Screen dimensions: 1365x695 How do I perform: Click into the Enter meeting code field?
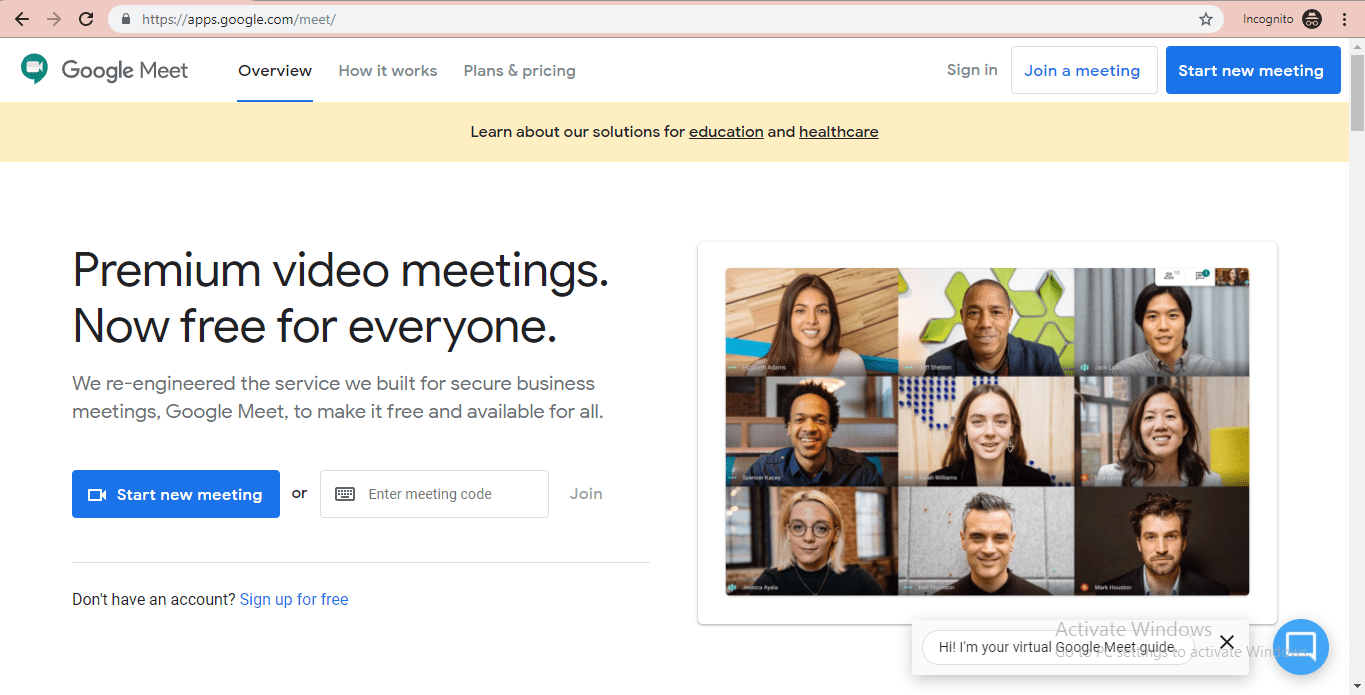434,494
